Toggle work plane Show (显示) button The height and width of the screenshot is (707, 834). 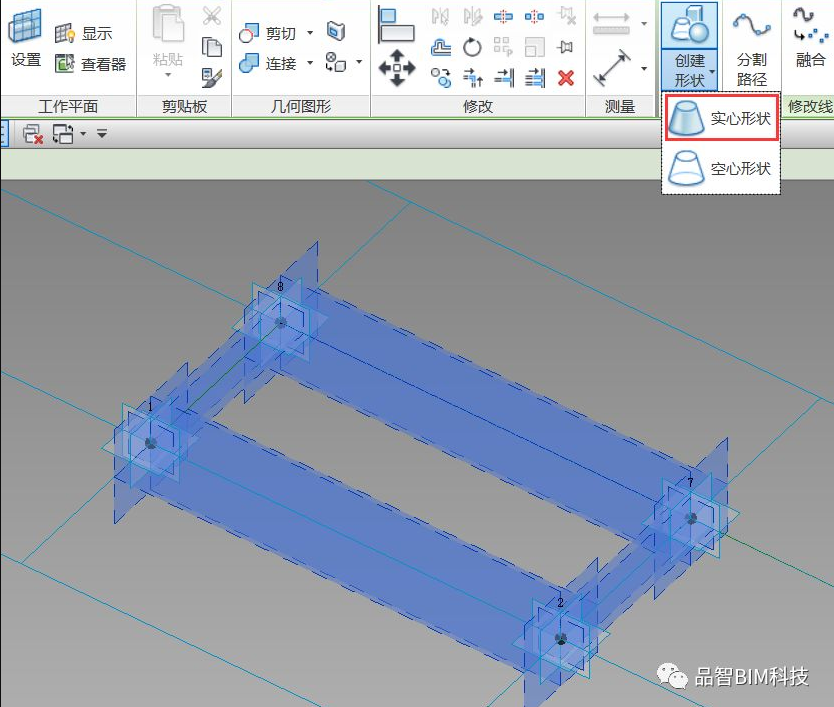(x=85, y=33)
